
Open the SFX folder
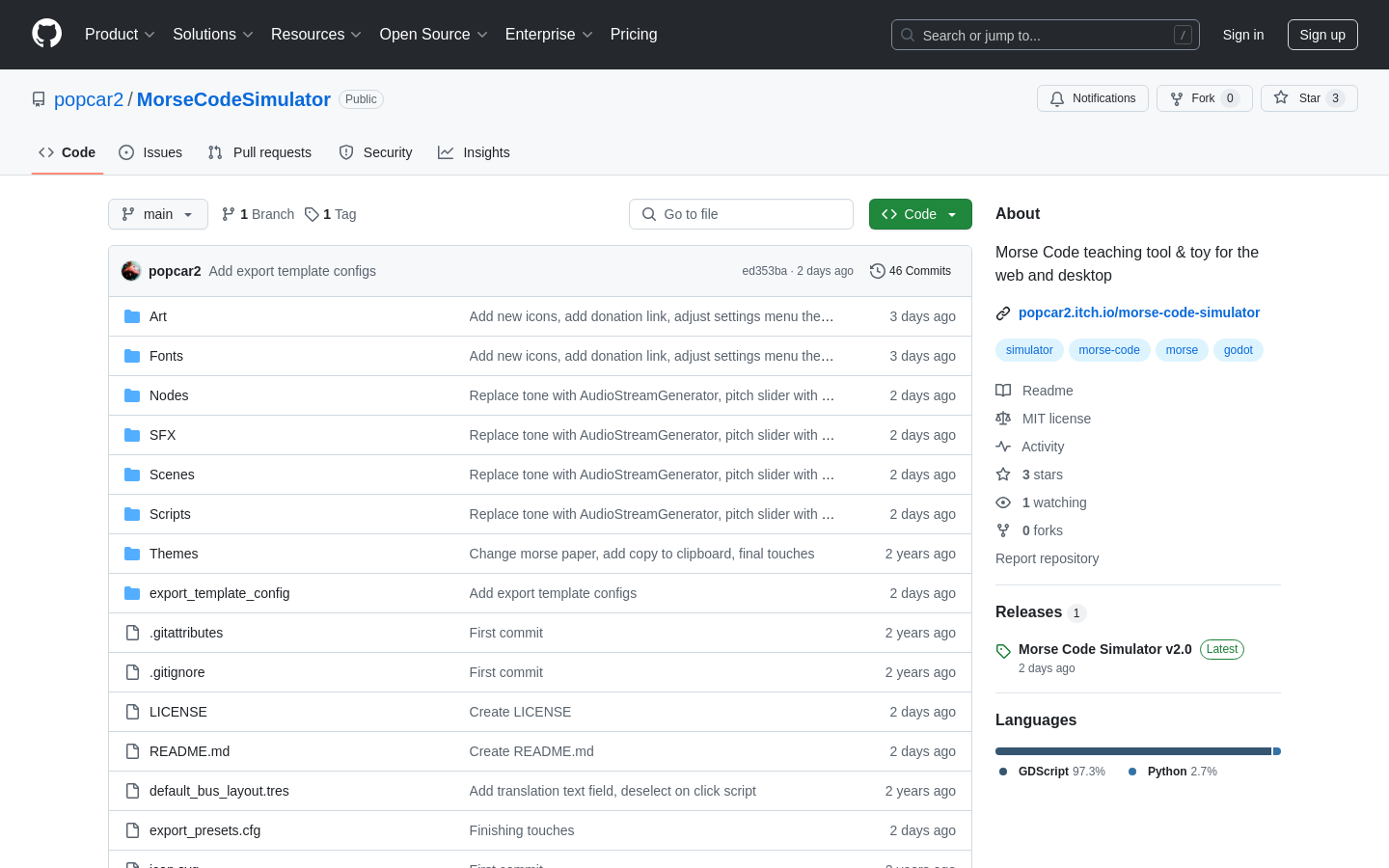(162, 435)
